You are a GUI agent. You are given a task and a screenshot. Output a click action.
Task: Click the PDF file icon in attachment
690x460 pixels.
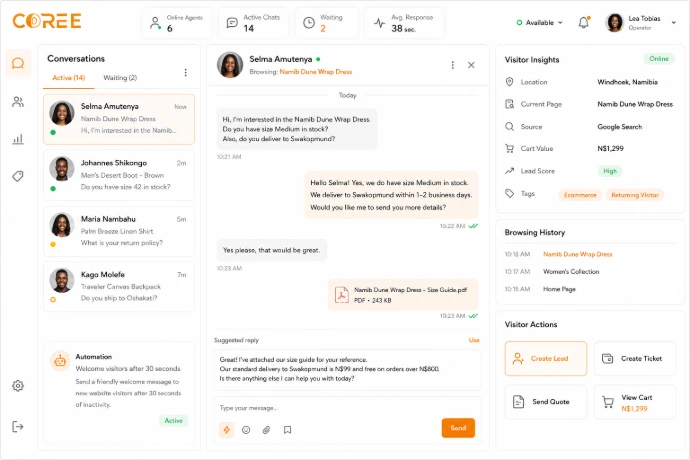(341, 295)
